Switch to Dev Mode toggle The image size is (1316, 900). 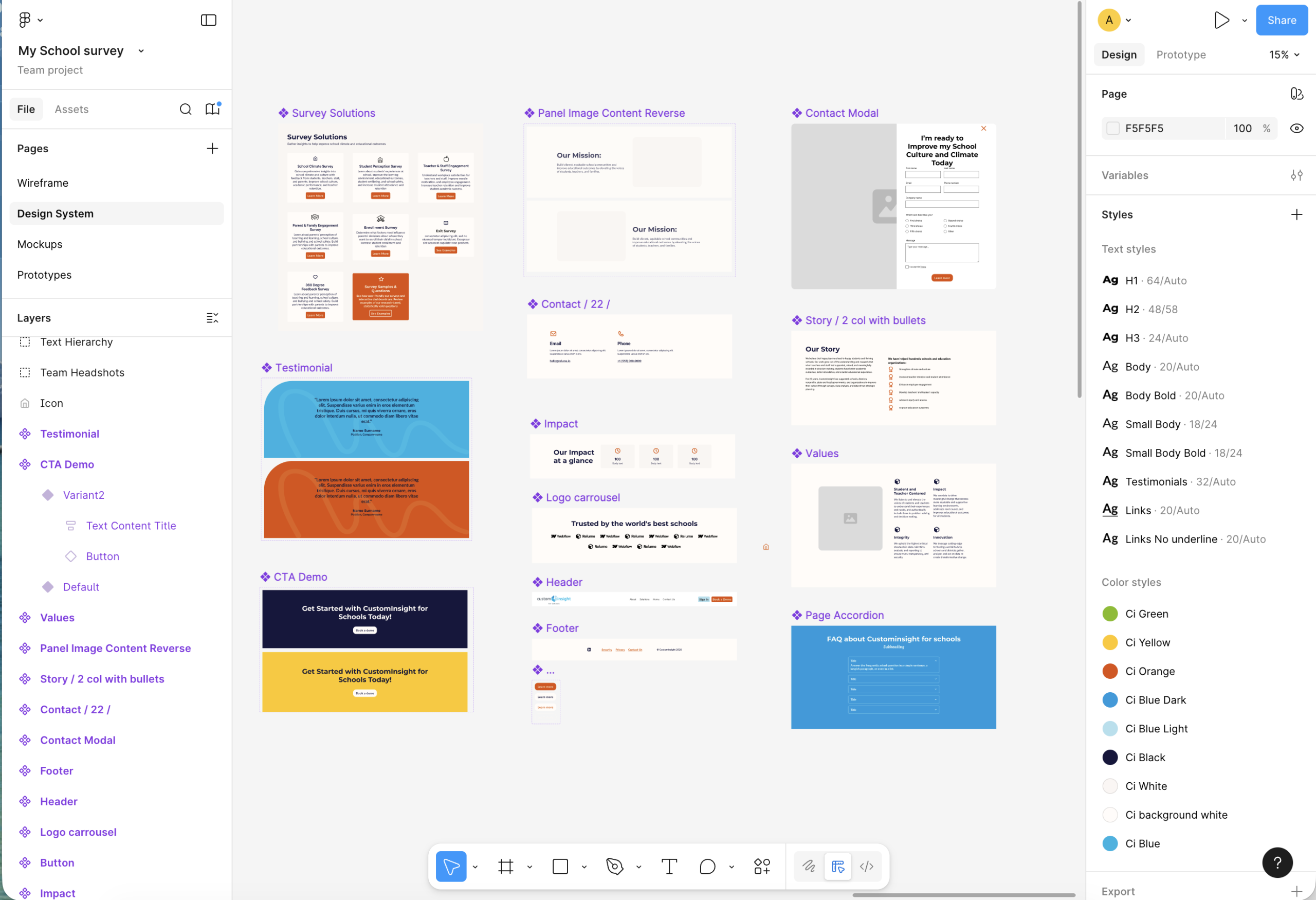click(866, 866)
